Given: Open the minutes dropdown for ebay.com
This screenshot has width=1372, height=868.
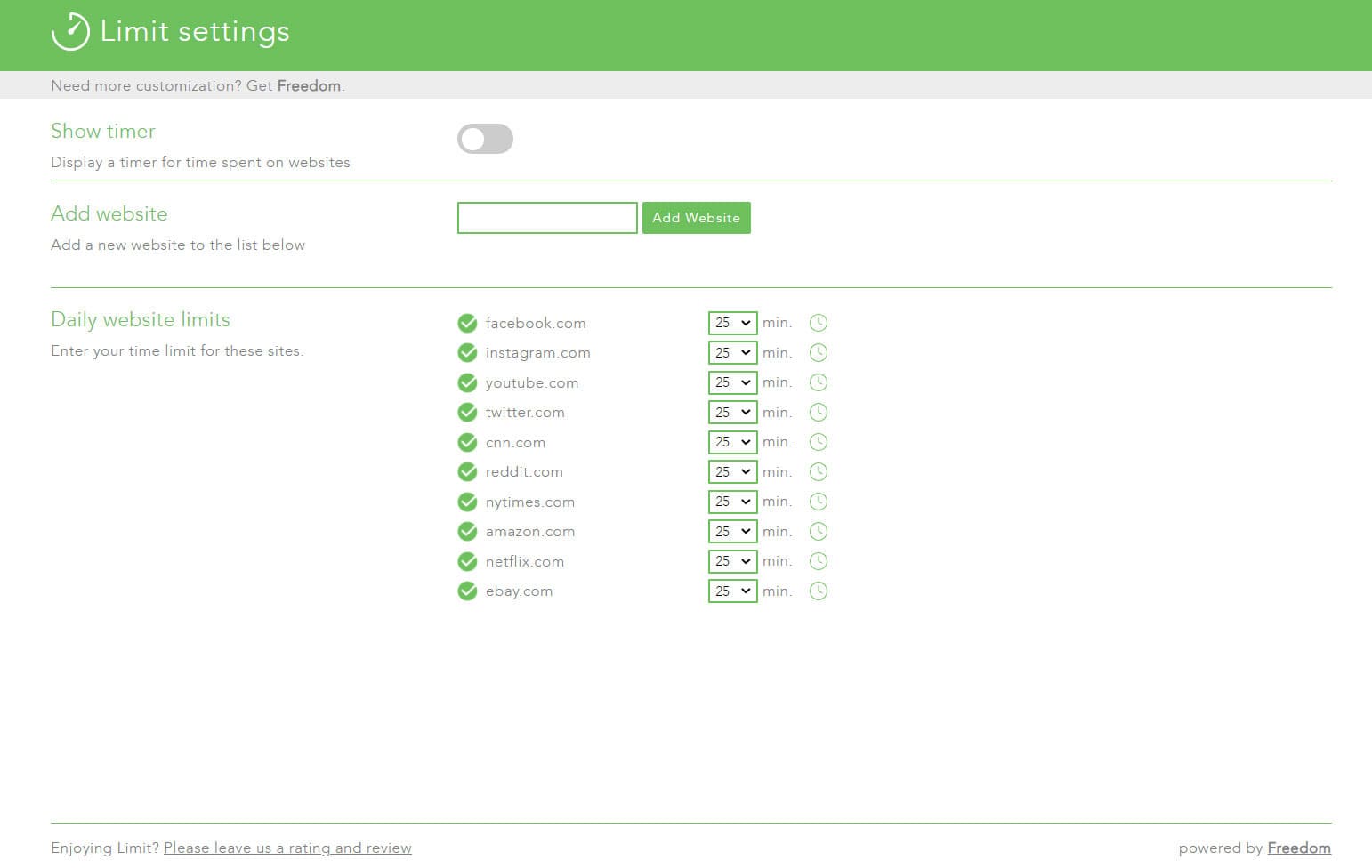Looking at the screenshot, I should (731, 591).
